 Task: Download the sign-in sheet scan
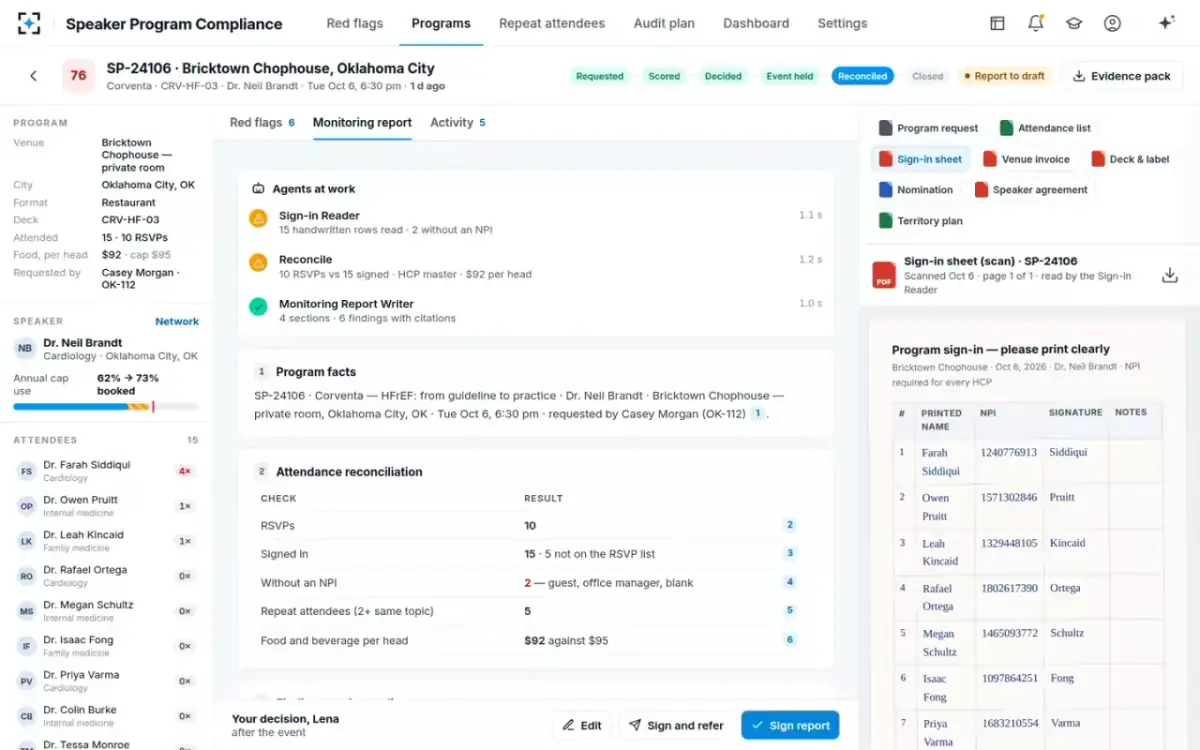pyautogui.click(x=1169, y=275)
